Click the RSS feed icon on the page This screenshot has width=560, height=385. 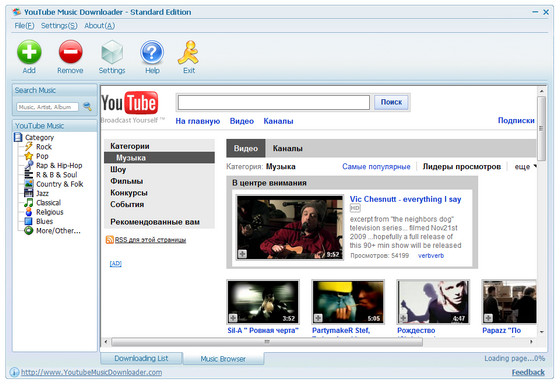[110, 240]
